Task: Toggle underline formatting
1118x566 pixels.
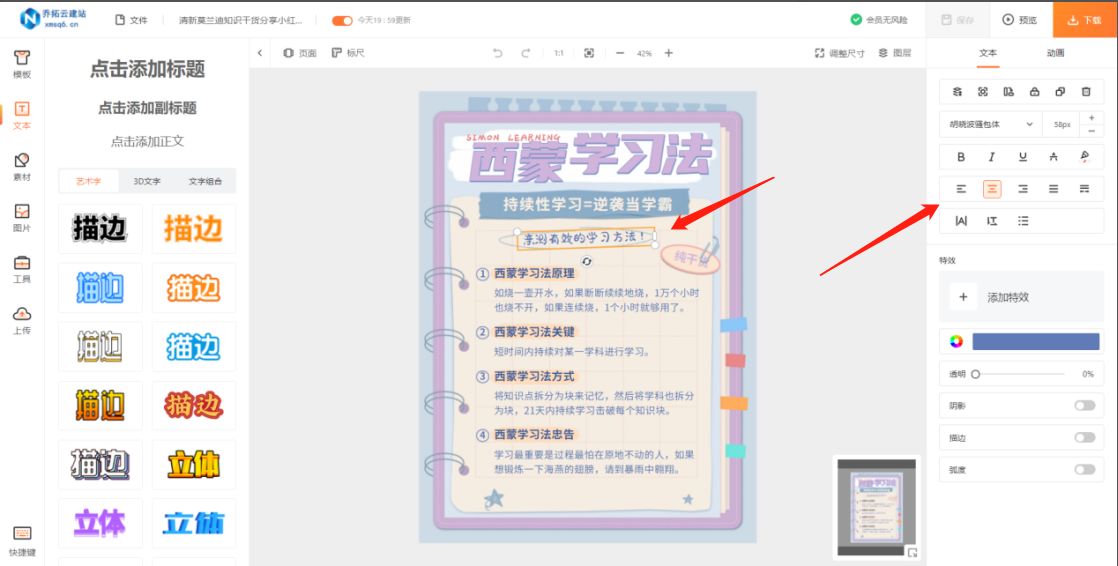Action: (x=1023, y=157)
